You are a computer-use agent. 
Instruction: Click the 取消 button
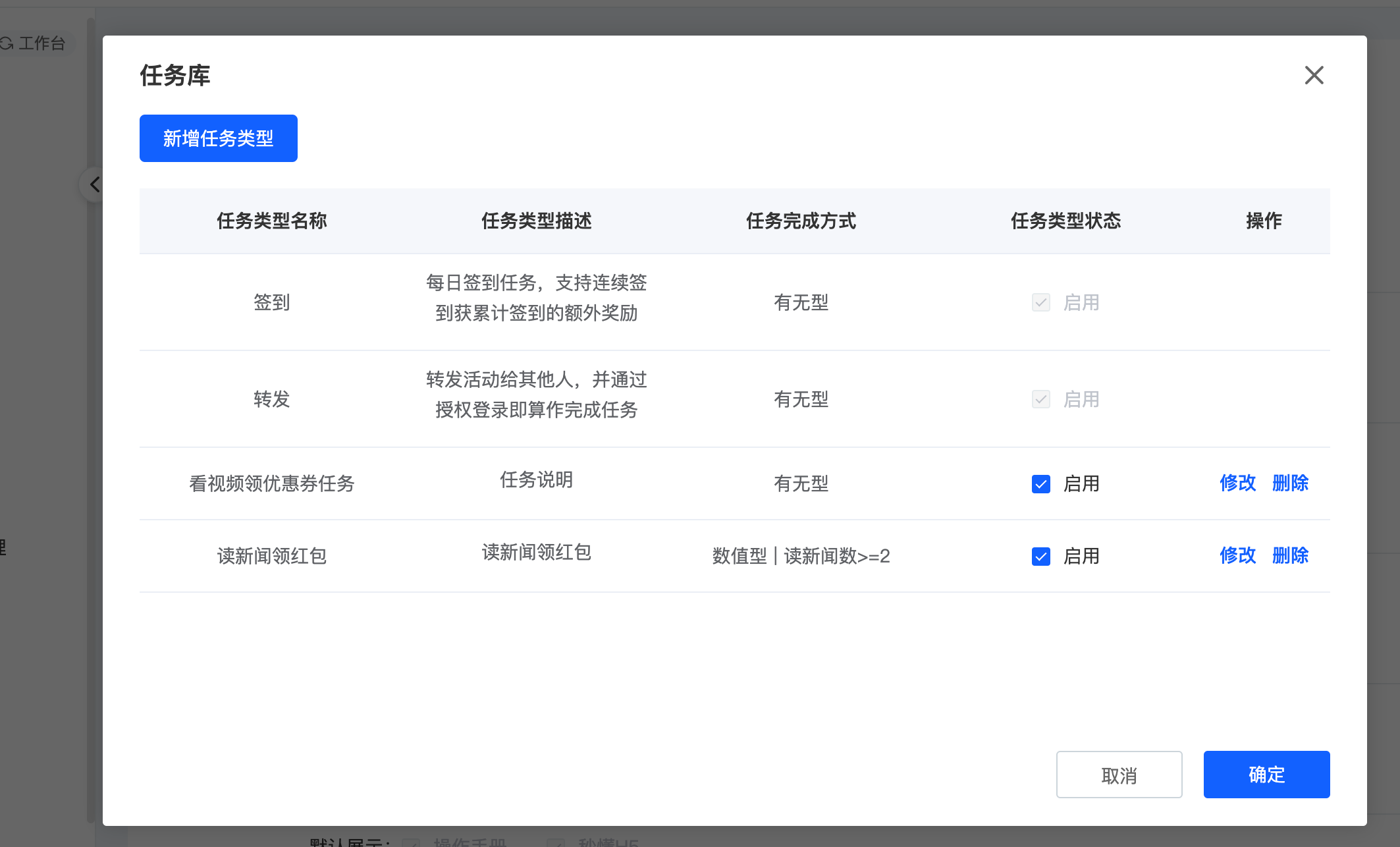1119,775
